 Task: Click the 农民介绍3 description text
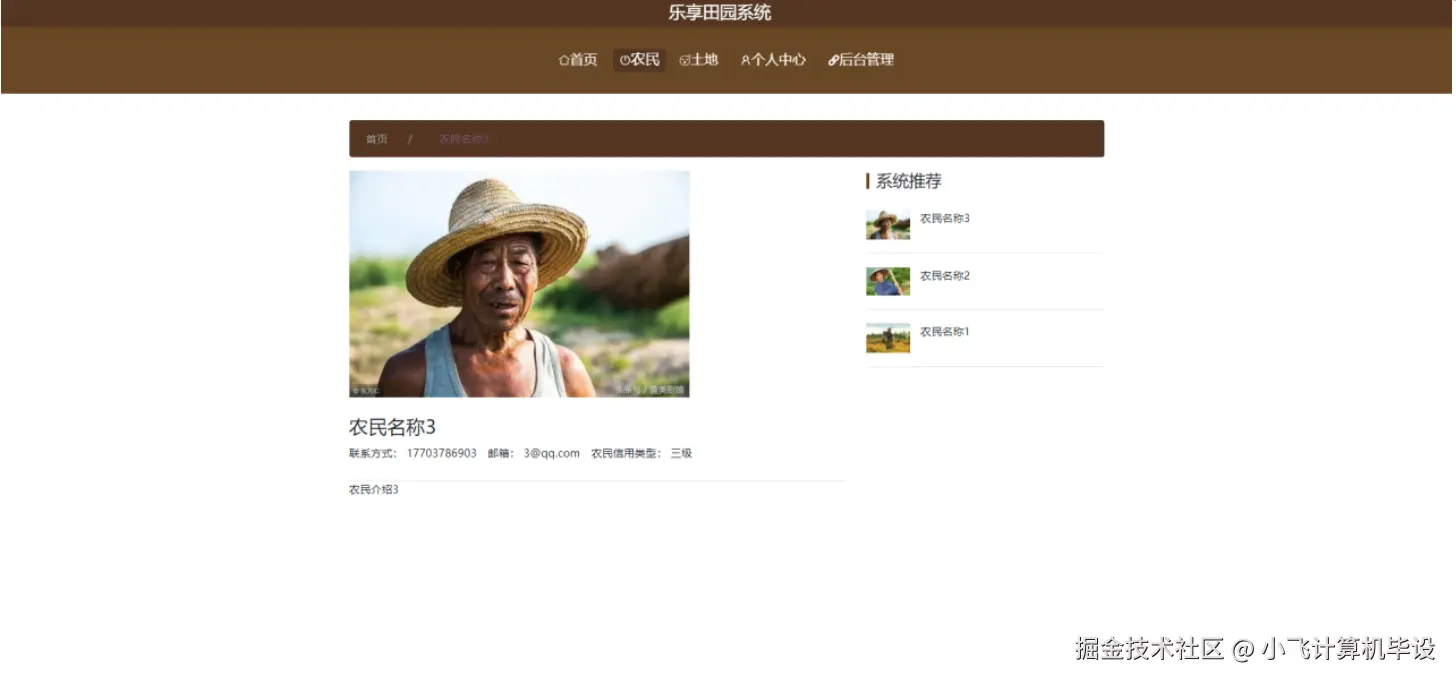coord(374,489)
